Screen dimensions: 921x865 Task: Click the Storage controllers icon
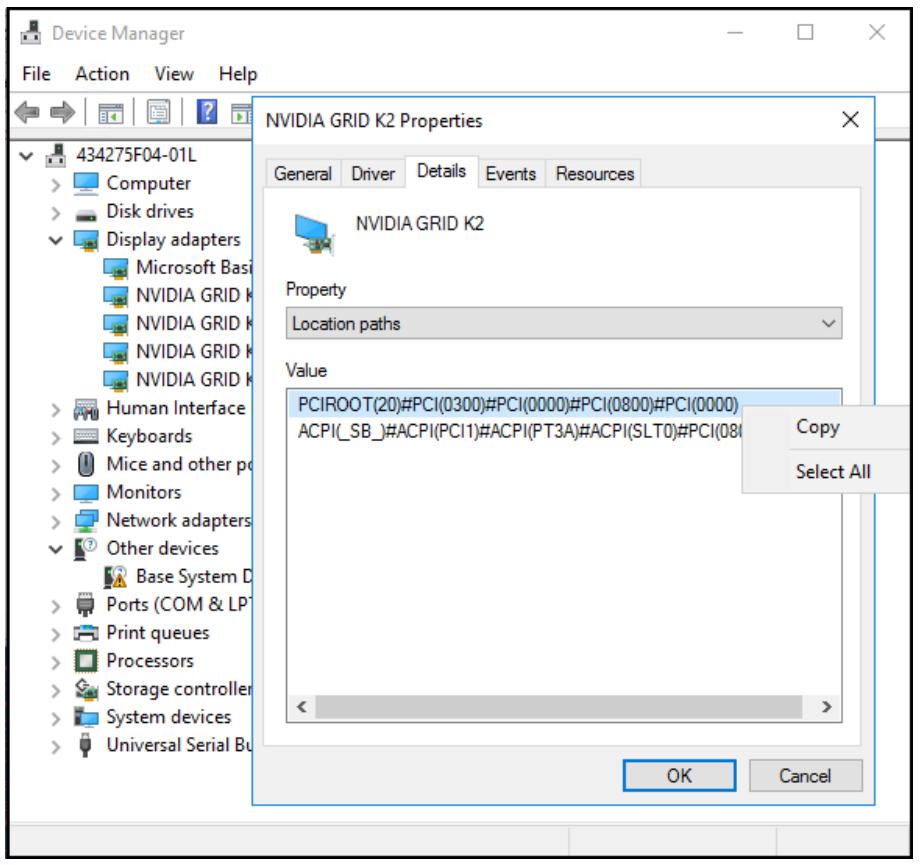86,689
